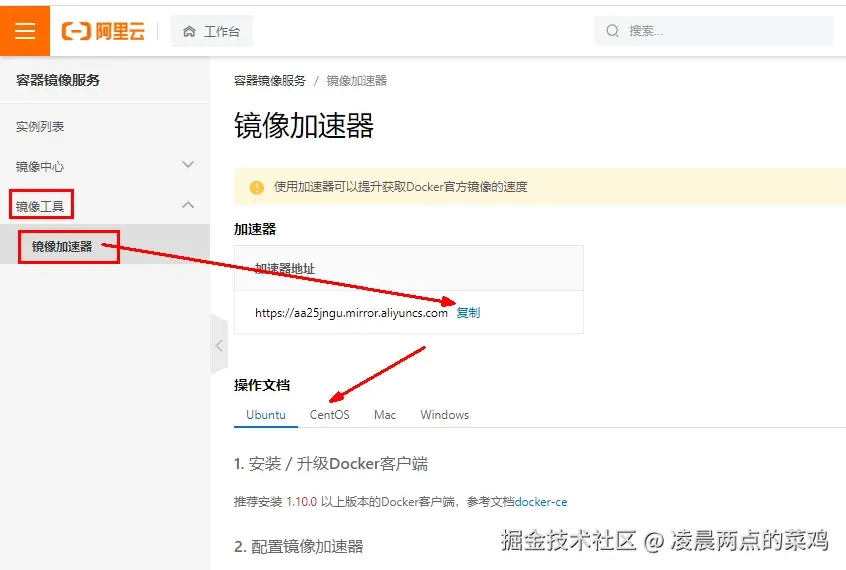
Task: Open the 镜像工具 sidebar item
Action: click(x=40, y=206)
